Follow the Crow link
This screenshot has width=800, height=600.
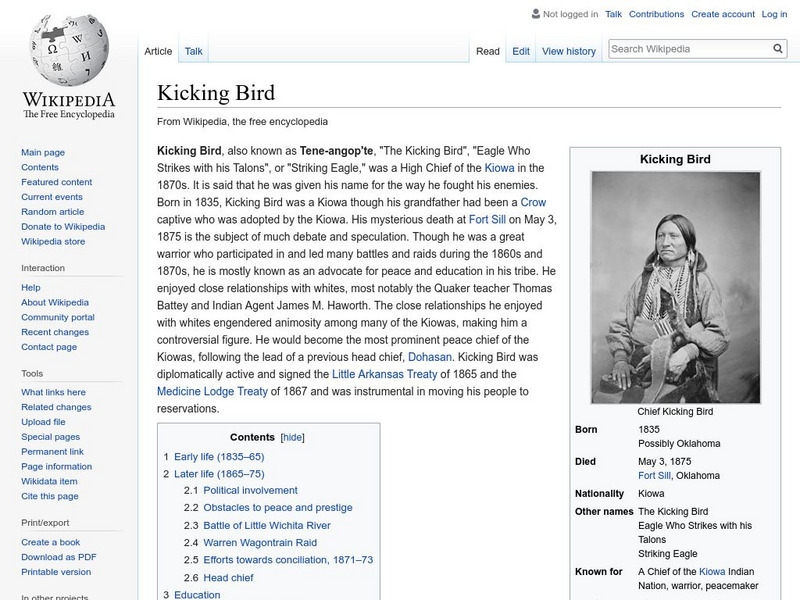(x=533, y=202)
